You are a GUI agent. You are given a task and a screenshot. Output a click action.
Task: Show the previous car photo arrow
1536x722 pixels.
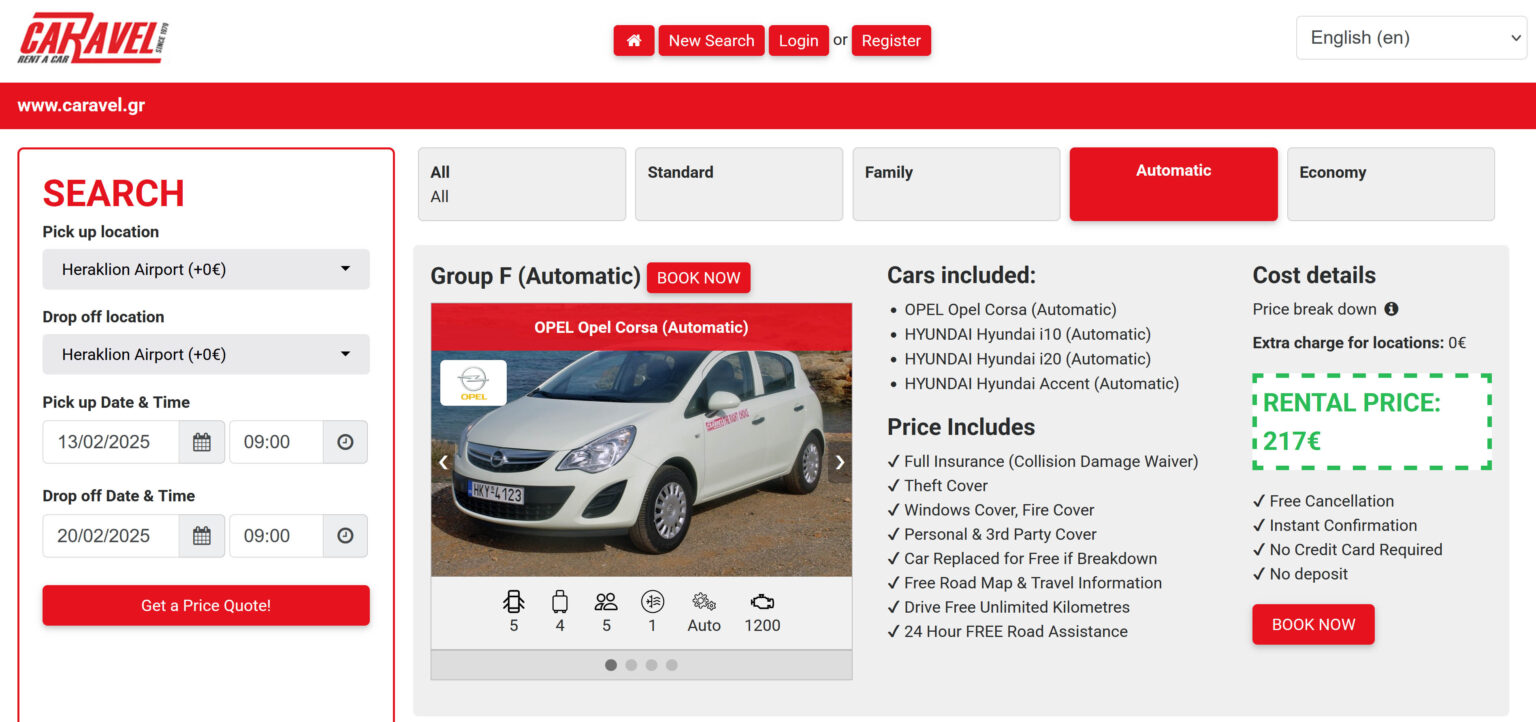(444, 462)
